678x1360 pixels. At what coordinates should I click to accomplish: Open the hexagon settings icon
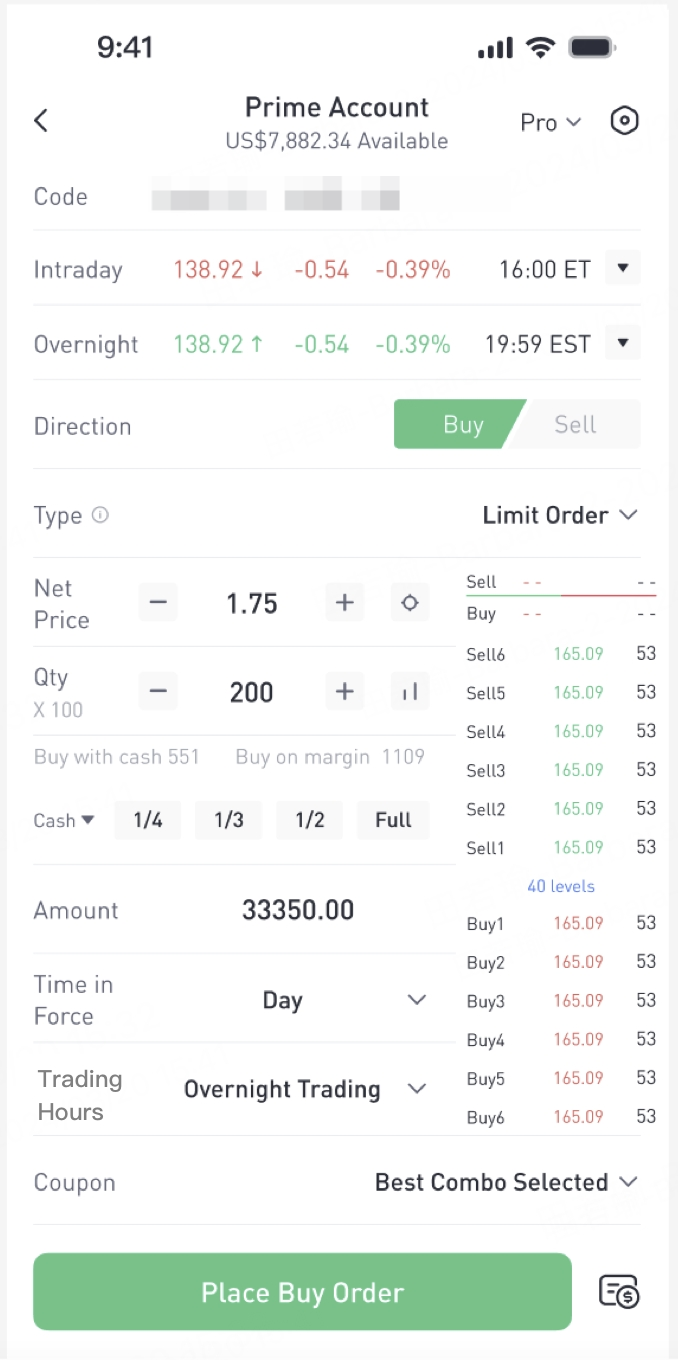(624, 121)
